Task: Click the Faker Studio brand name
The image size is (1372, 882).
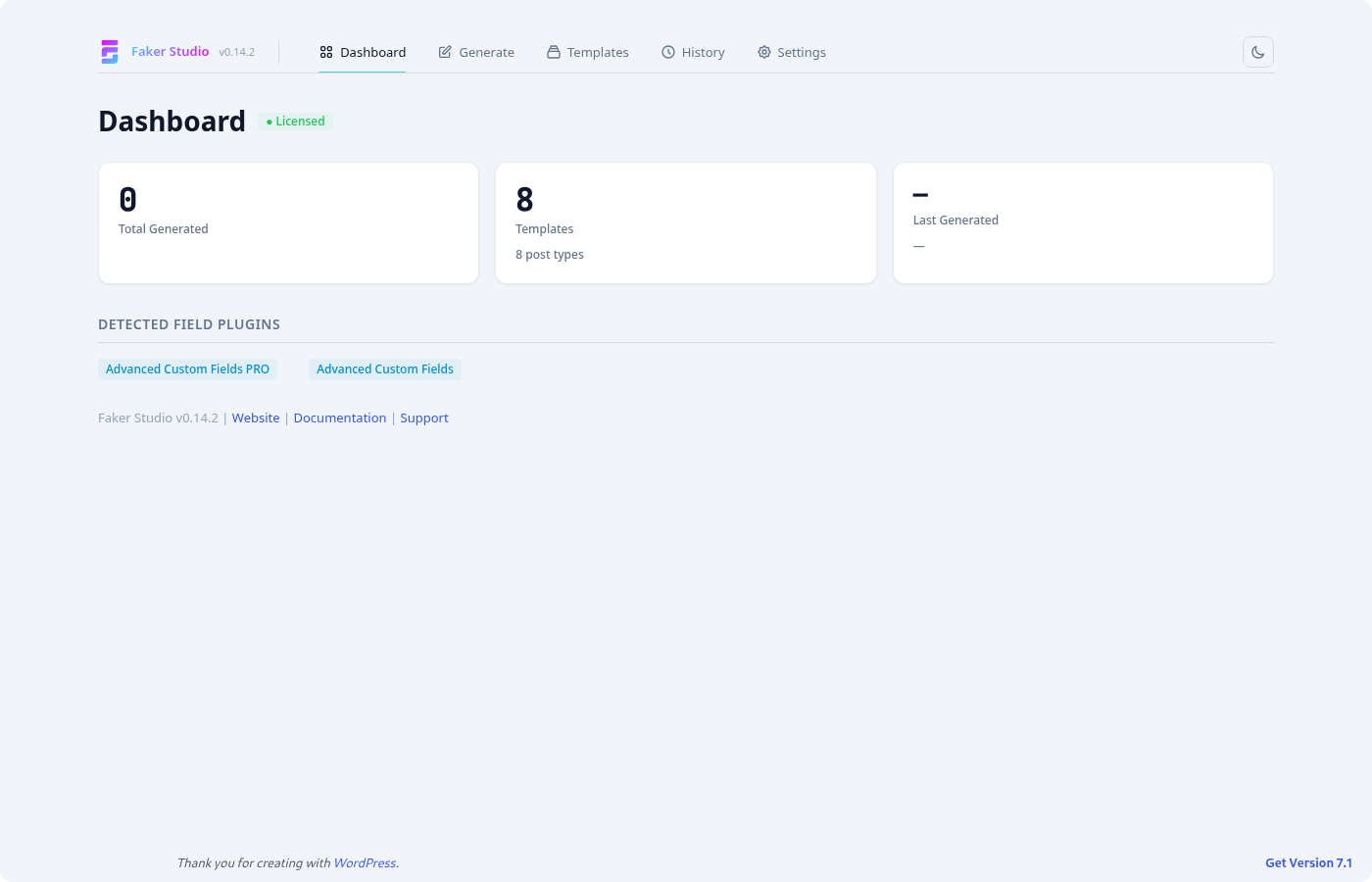Action: point(171,52)
